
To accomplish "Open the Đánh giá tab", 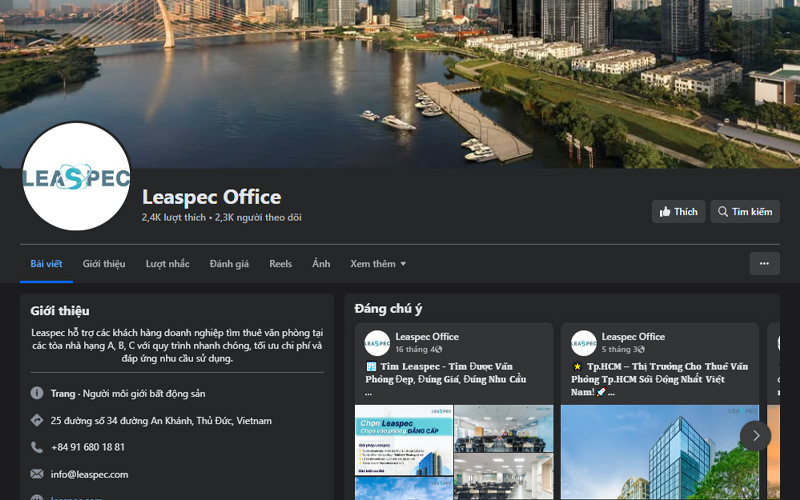I will point(229,264).
